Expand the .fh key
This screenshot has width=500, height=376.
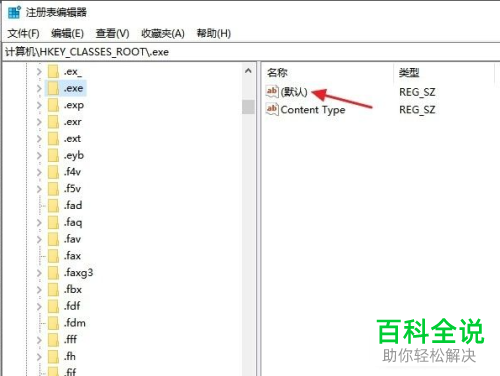click(x=39, y=356)
